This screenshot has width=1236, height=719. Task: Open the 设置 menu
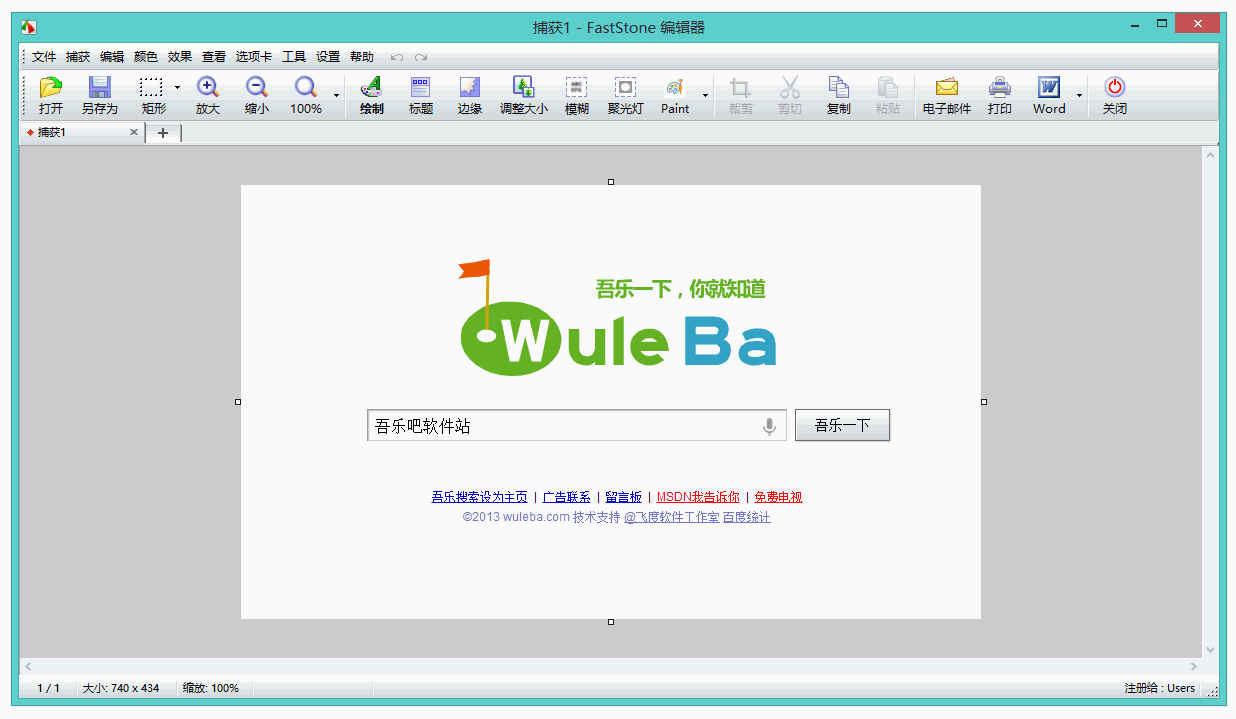[328, 57]
